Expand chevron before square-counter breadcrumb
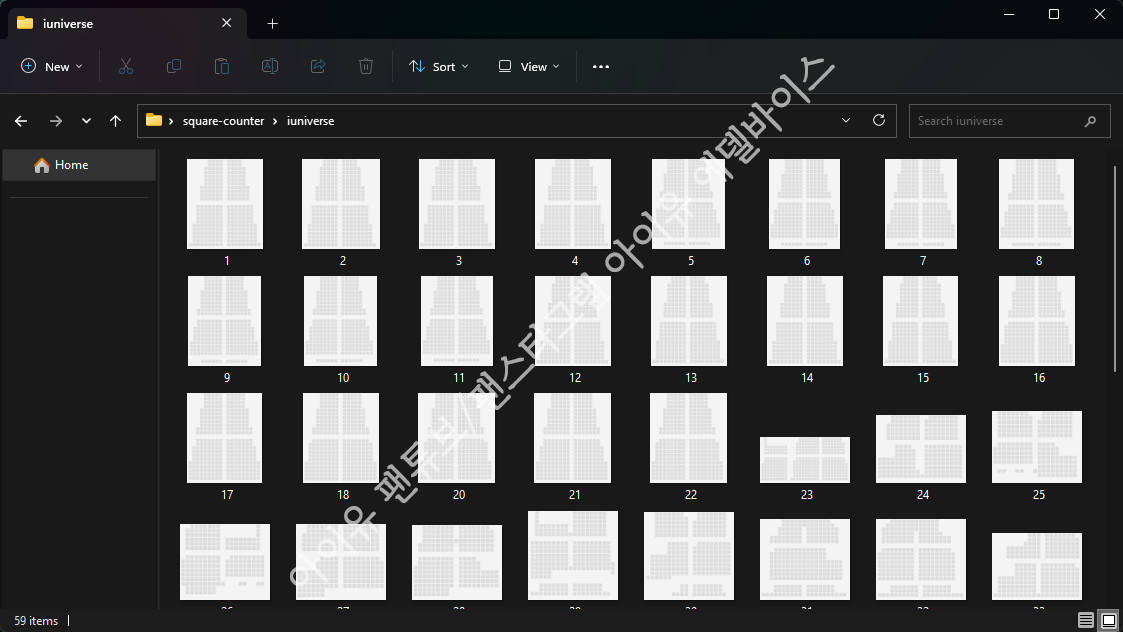This screenshot has height=632, width=1123. point(171,121)
